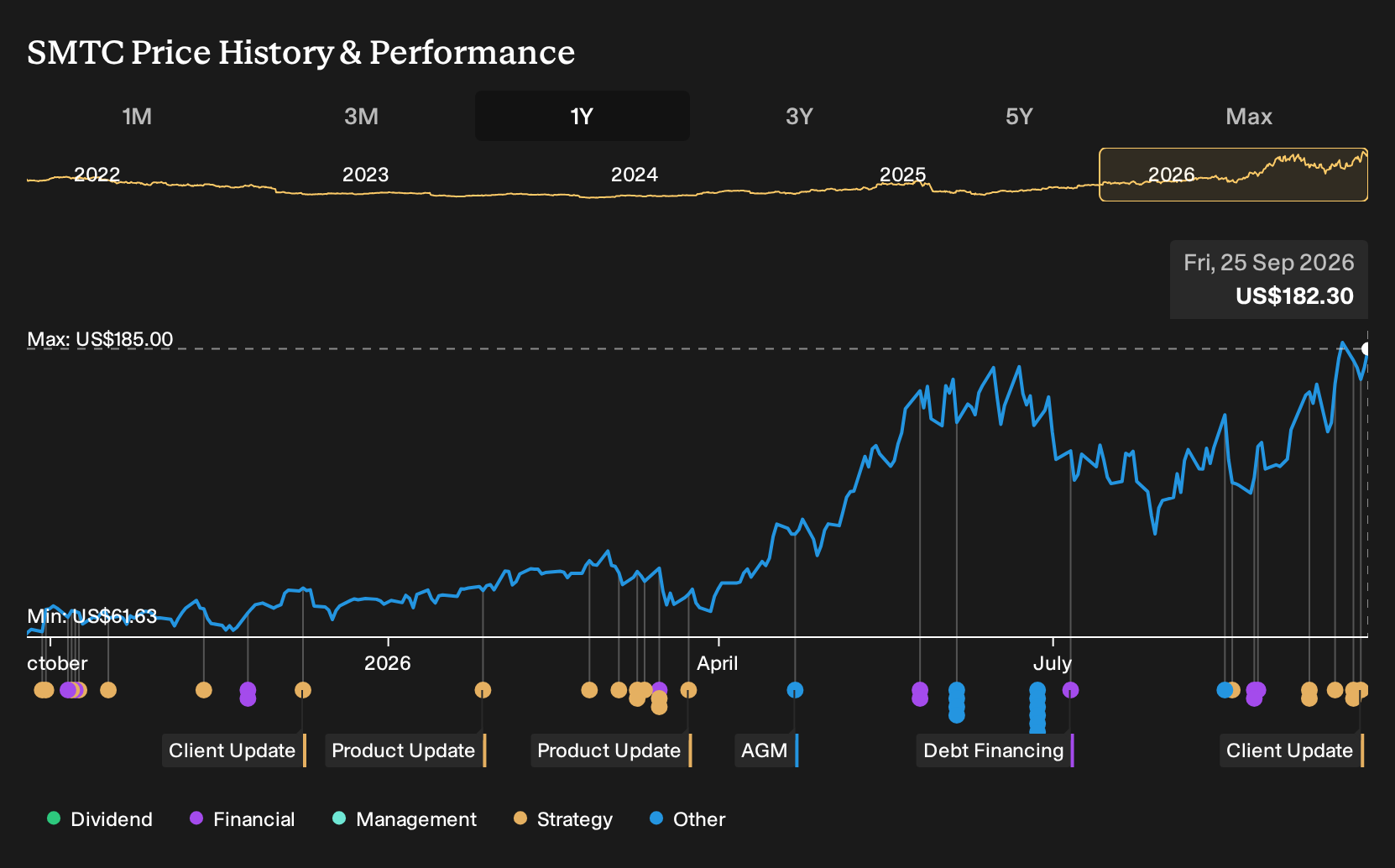Toggle the Financial legend filter
The width and height of the screenshot is (1395, 868).
243,819
